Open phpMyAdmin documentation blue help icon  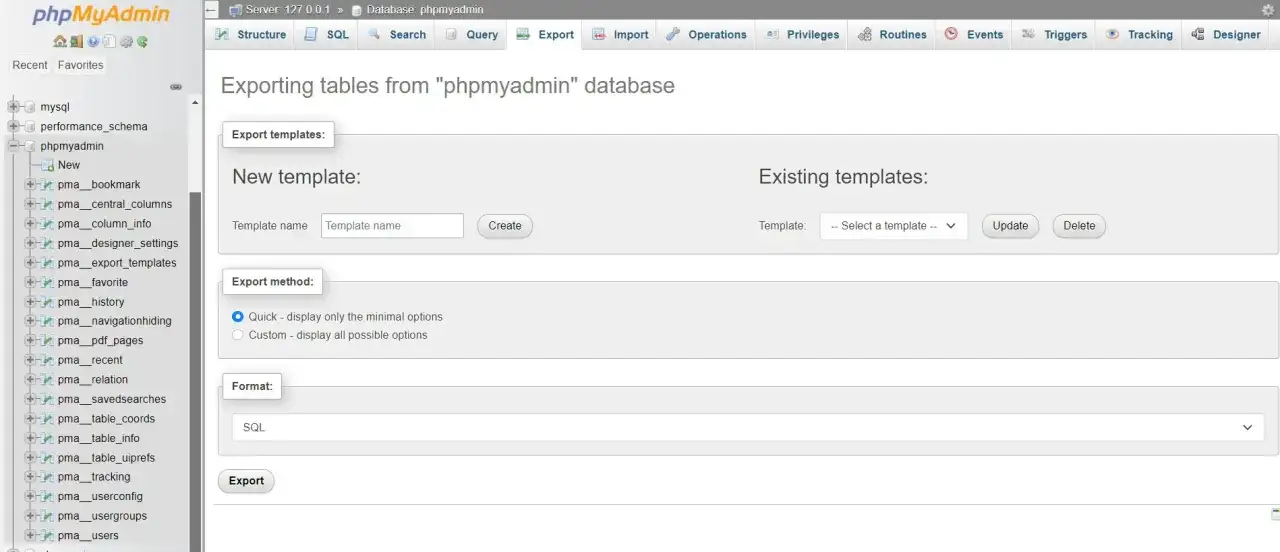[93, 42]
